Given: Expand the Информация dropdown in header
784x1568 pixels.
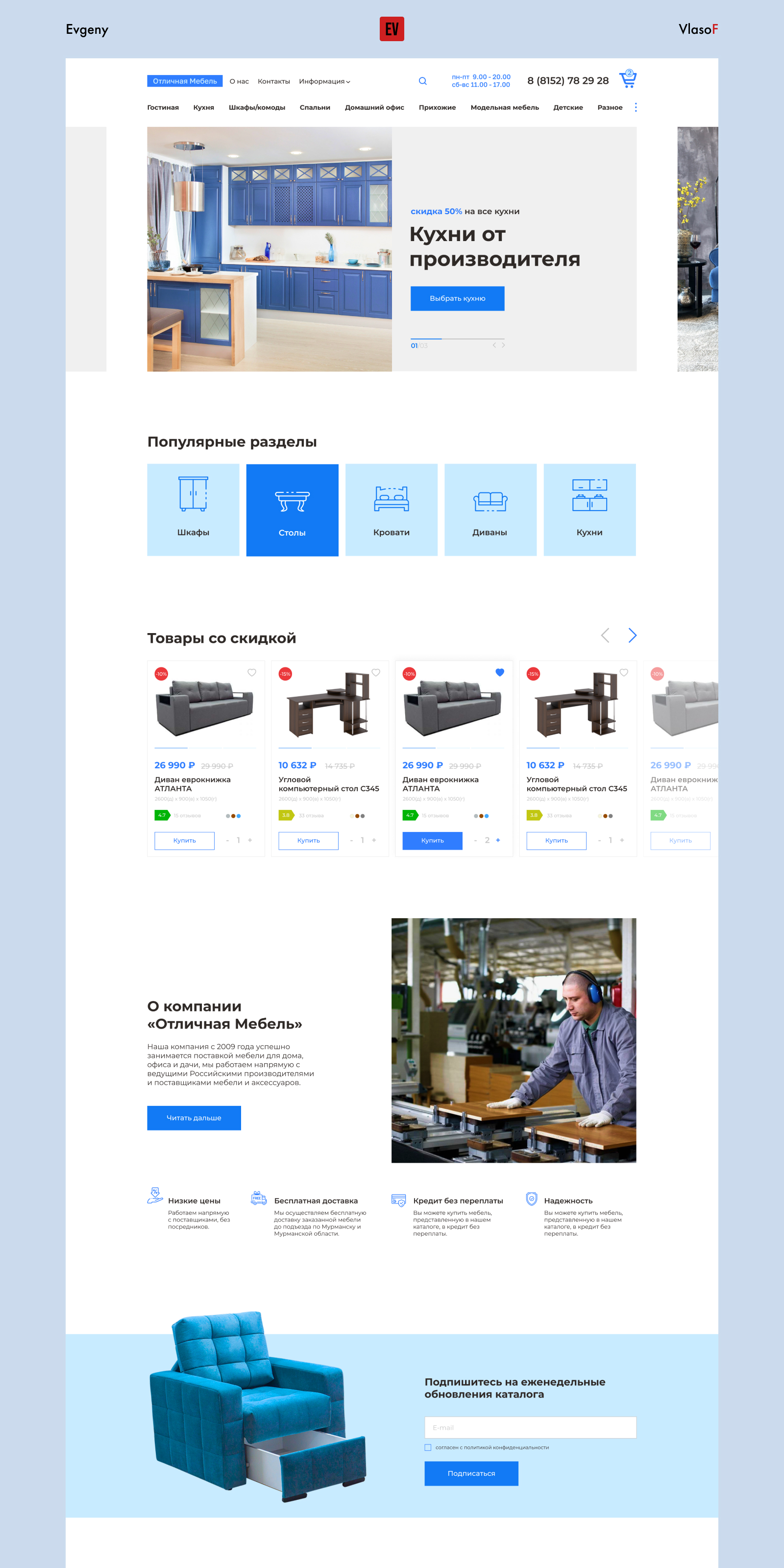Looking at the screenshot, I should coord(324,81).
